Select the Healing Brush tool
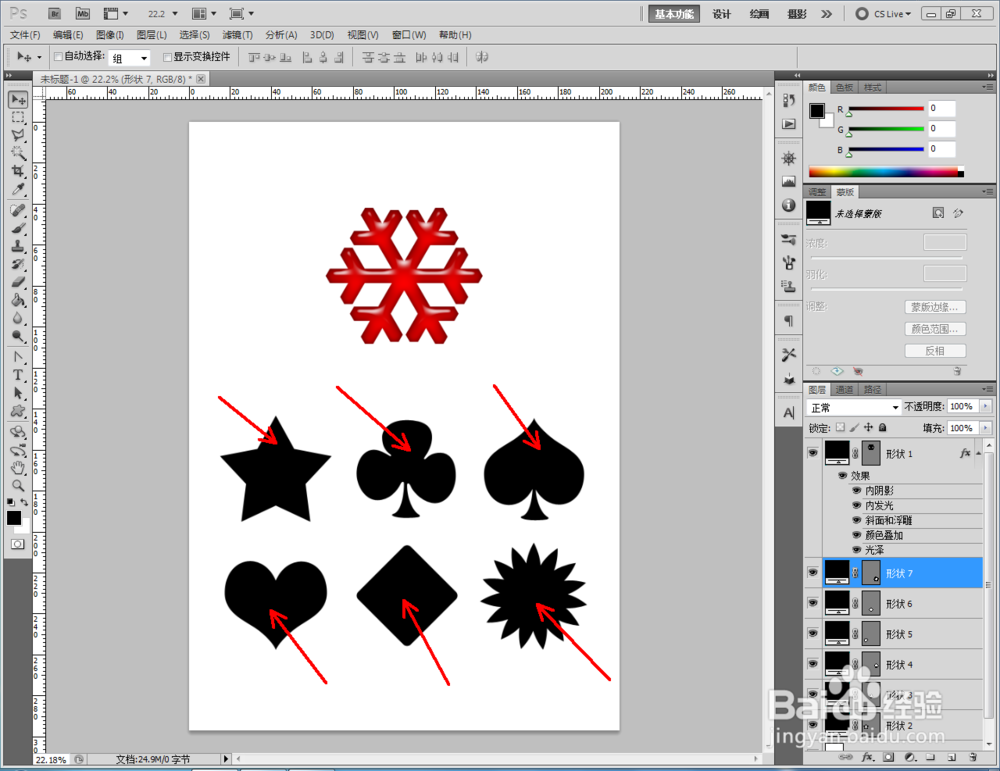Image resolution: width=1000 pixels, height=771 pixels. pyautogui.click(x=18, y=210)
